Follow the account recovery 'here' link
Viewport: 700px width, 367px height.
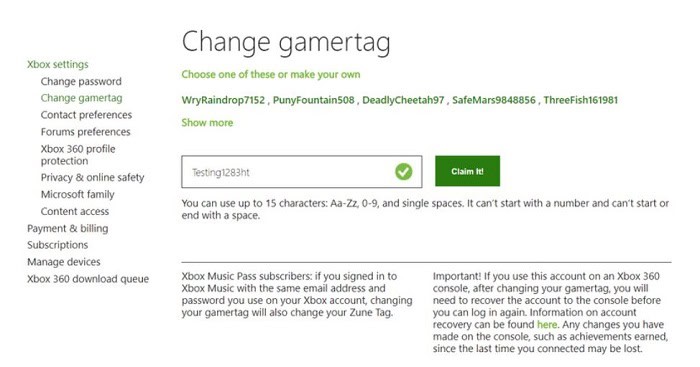point(547,325)
